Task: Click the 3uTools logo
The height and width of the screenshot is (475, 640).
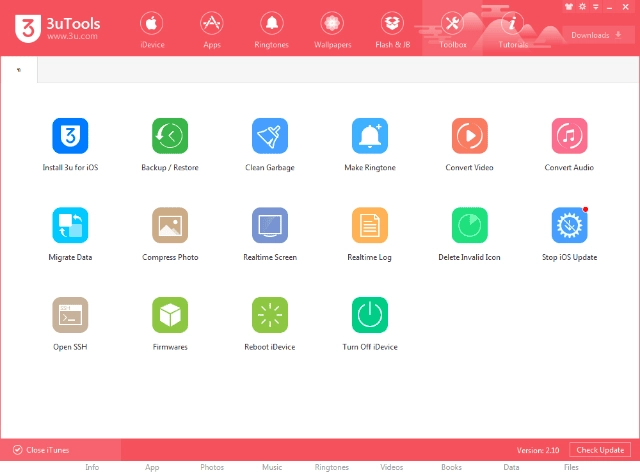Action: point(28,28)
